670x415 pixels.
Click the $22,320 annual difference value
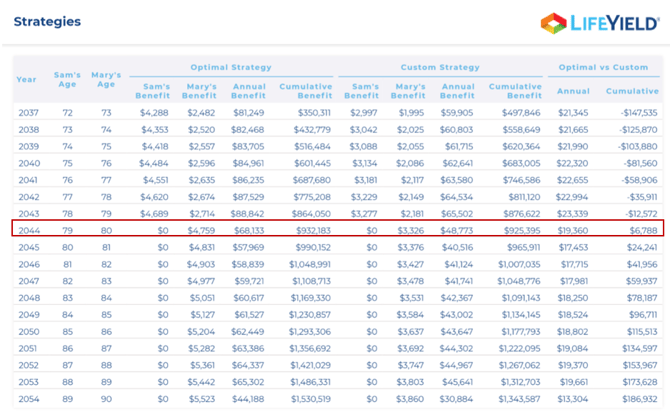(x=572, y=163)
